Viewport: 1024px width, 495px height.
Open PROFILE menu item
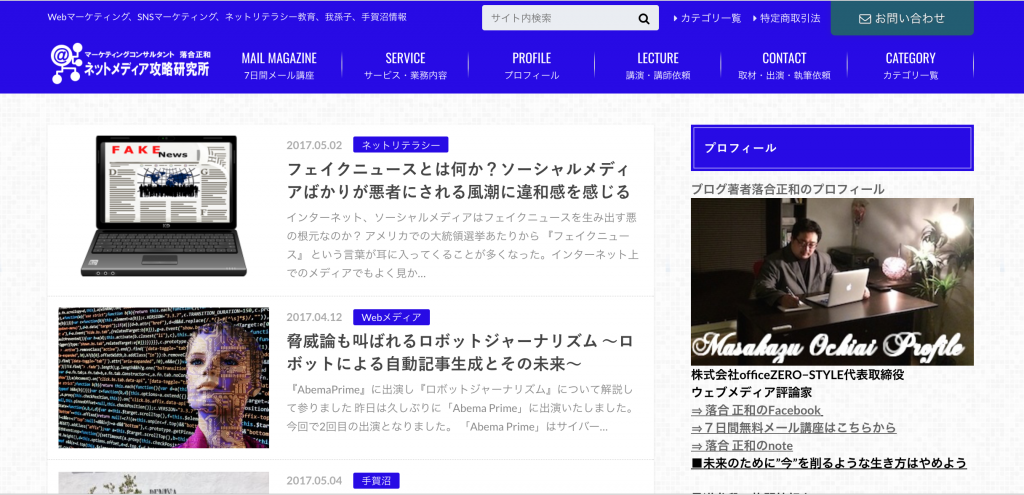click(x=532, y=65)
